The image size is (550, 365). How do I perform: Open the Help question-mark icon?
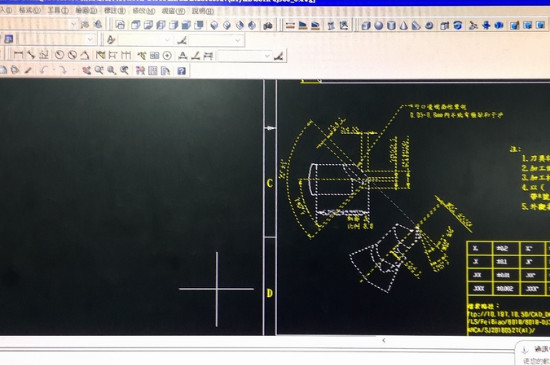181,71
